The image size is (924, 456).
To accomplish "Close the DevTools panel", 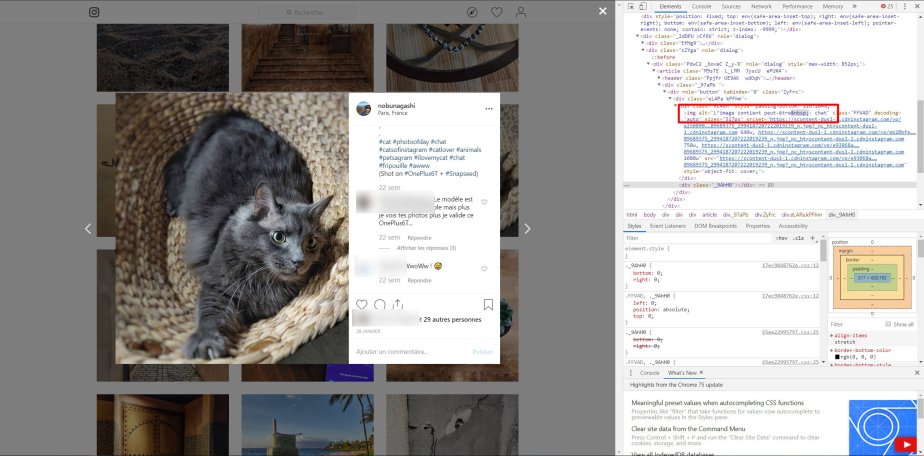I will click(x=916, y=6).
